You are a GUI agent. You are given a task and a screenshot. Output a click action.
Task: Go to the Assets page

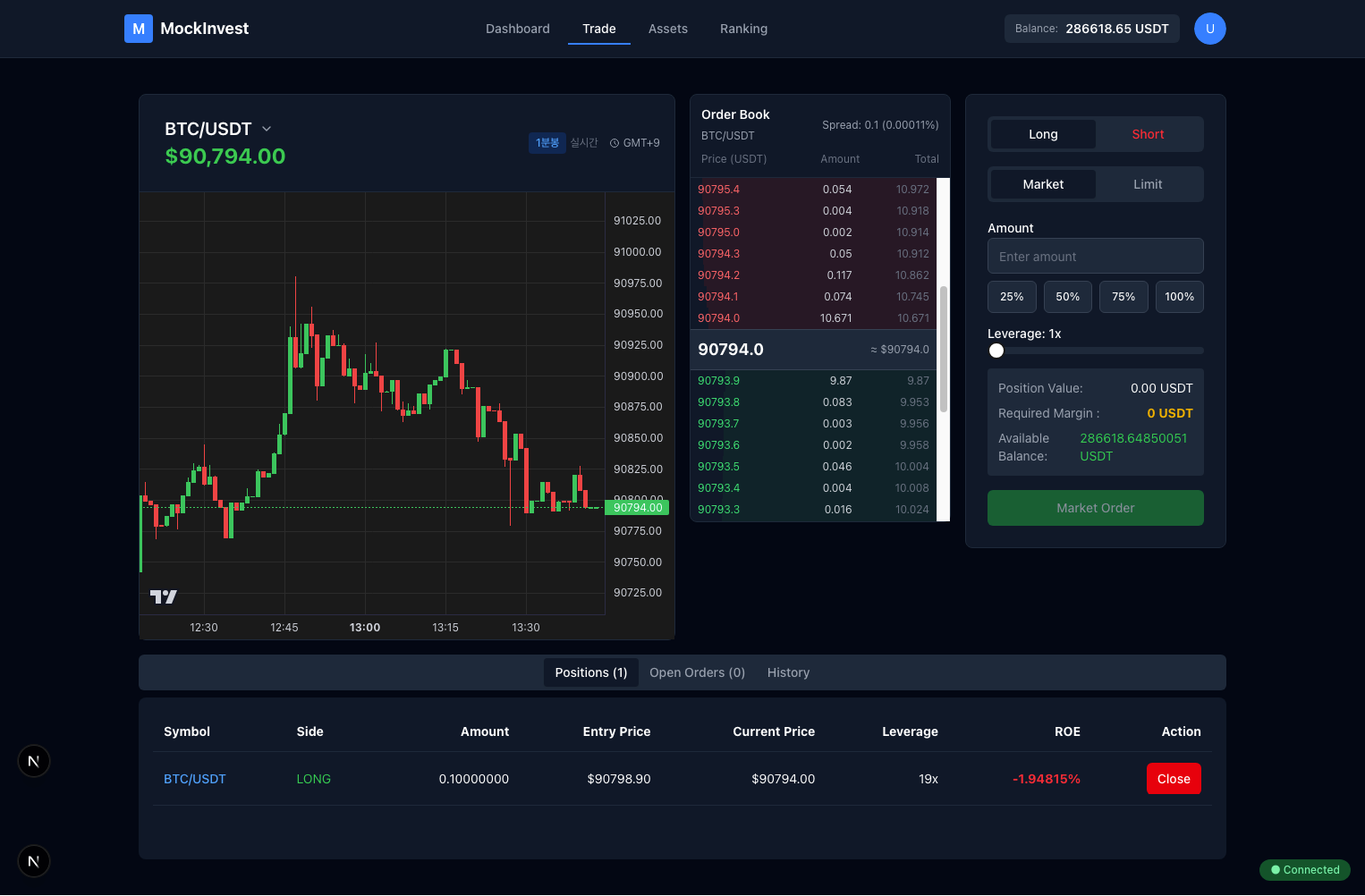(667, 29)
